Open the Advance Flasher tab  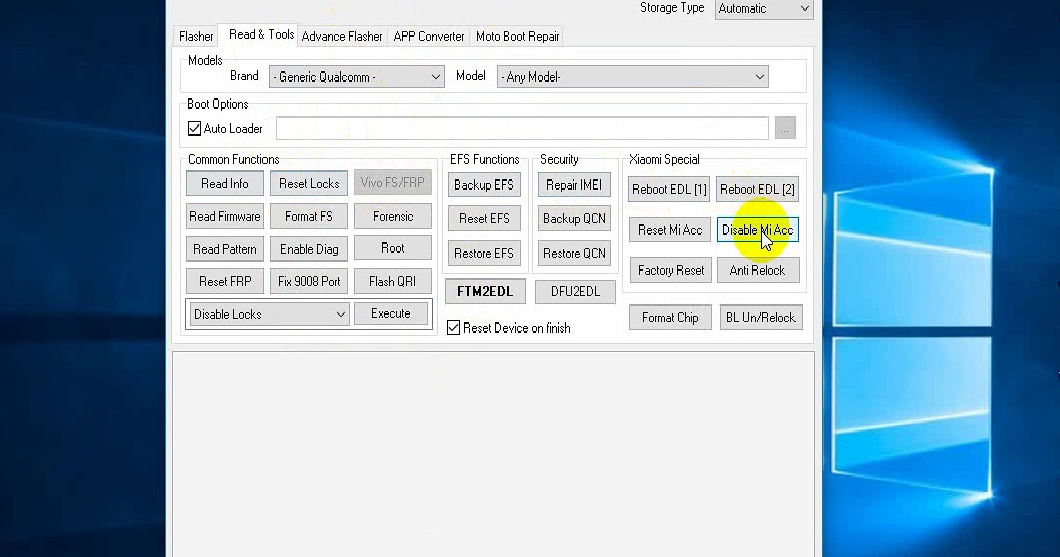point(342,37)
